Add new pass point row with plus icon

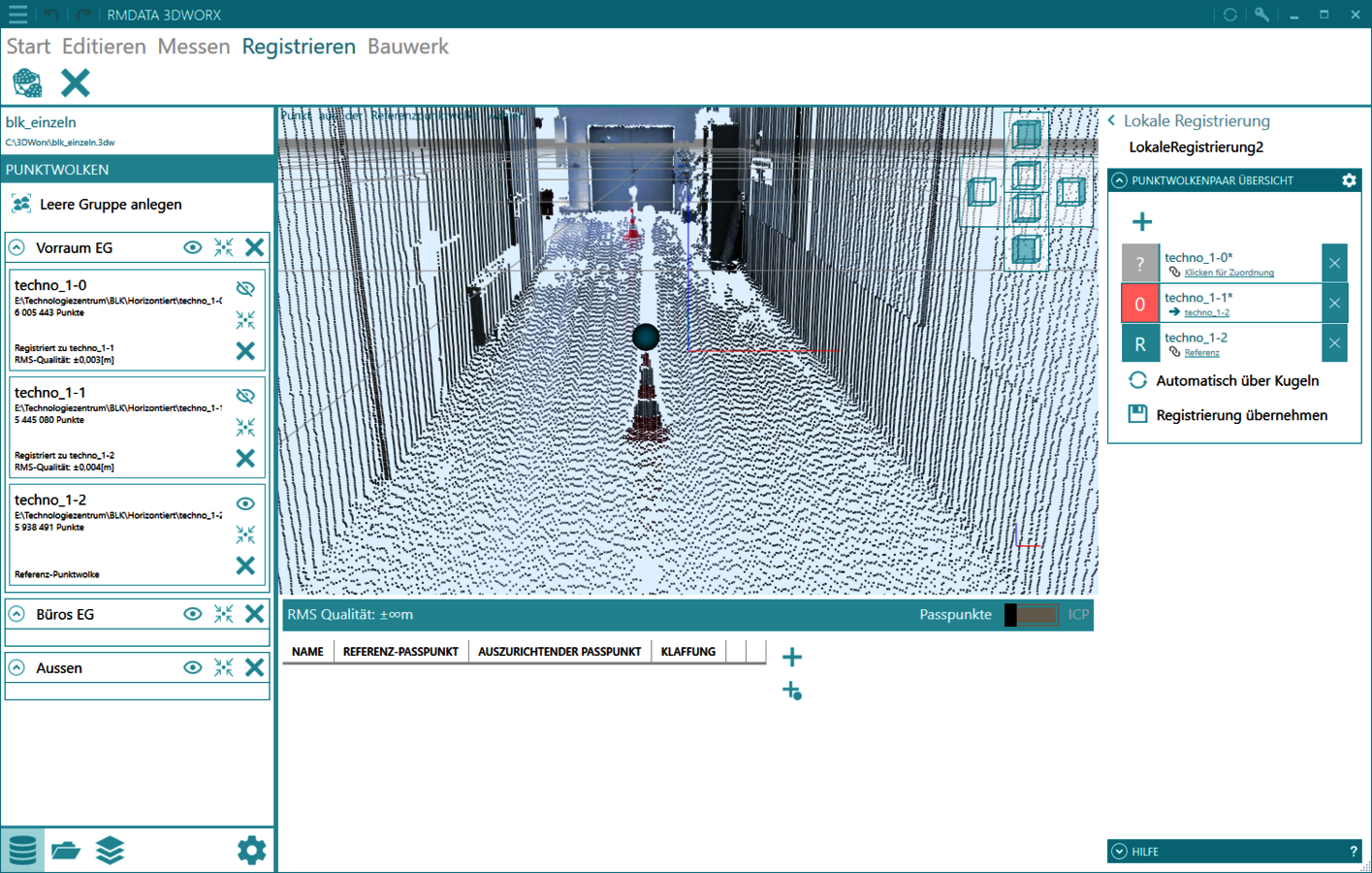[792, 657]
